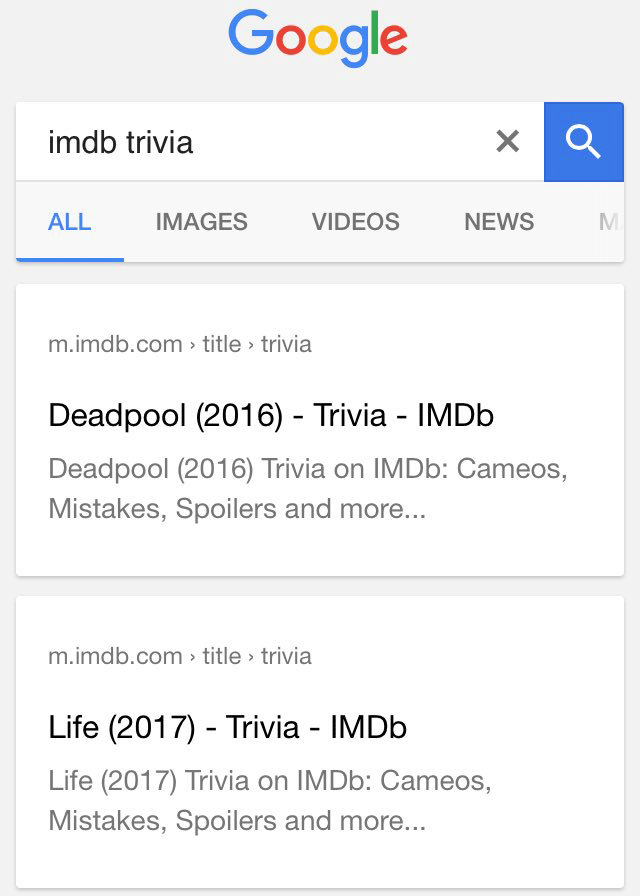Click m.imdb.com above the Life result
The width and height of the screenshot is (640, 896).
115,656
